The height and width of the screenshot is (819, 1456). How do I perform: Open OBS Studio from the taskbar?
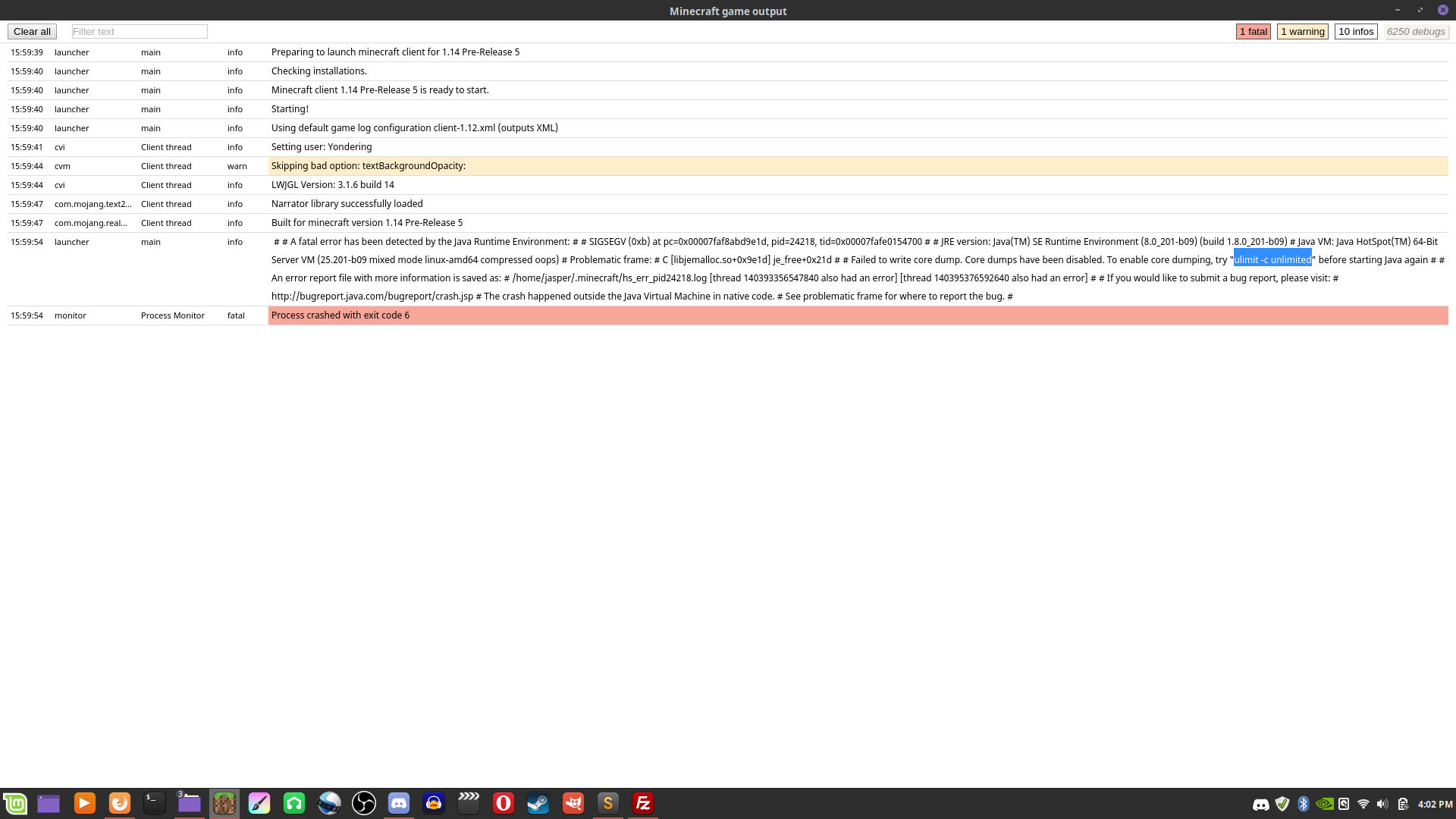[364, 803]
